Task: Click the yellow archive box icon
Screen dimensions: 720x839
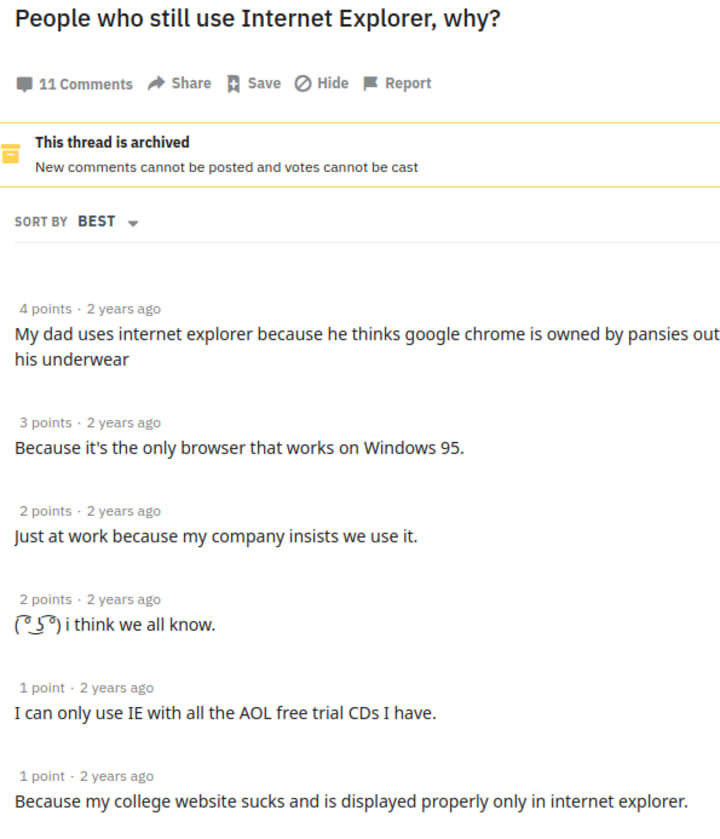Action: click(11, 154)
